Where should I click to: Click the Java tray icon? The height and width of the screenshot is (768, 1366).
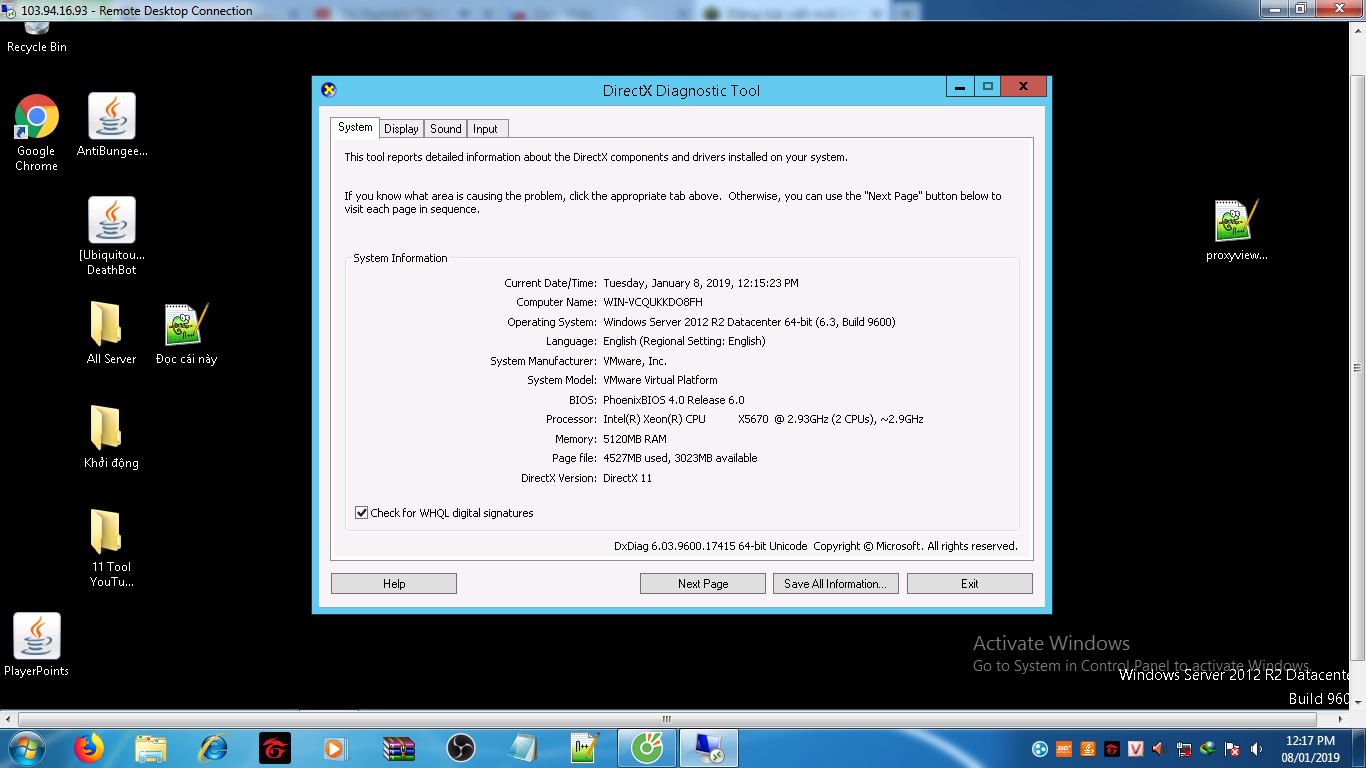click(x=1088, y=749)
